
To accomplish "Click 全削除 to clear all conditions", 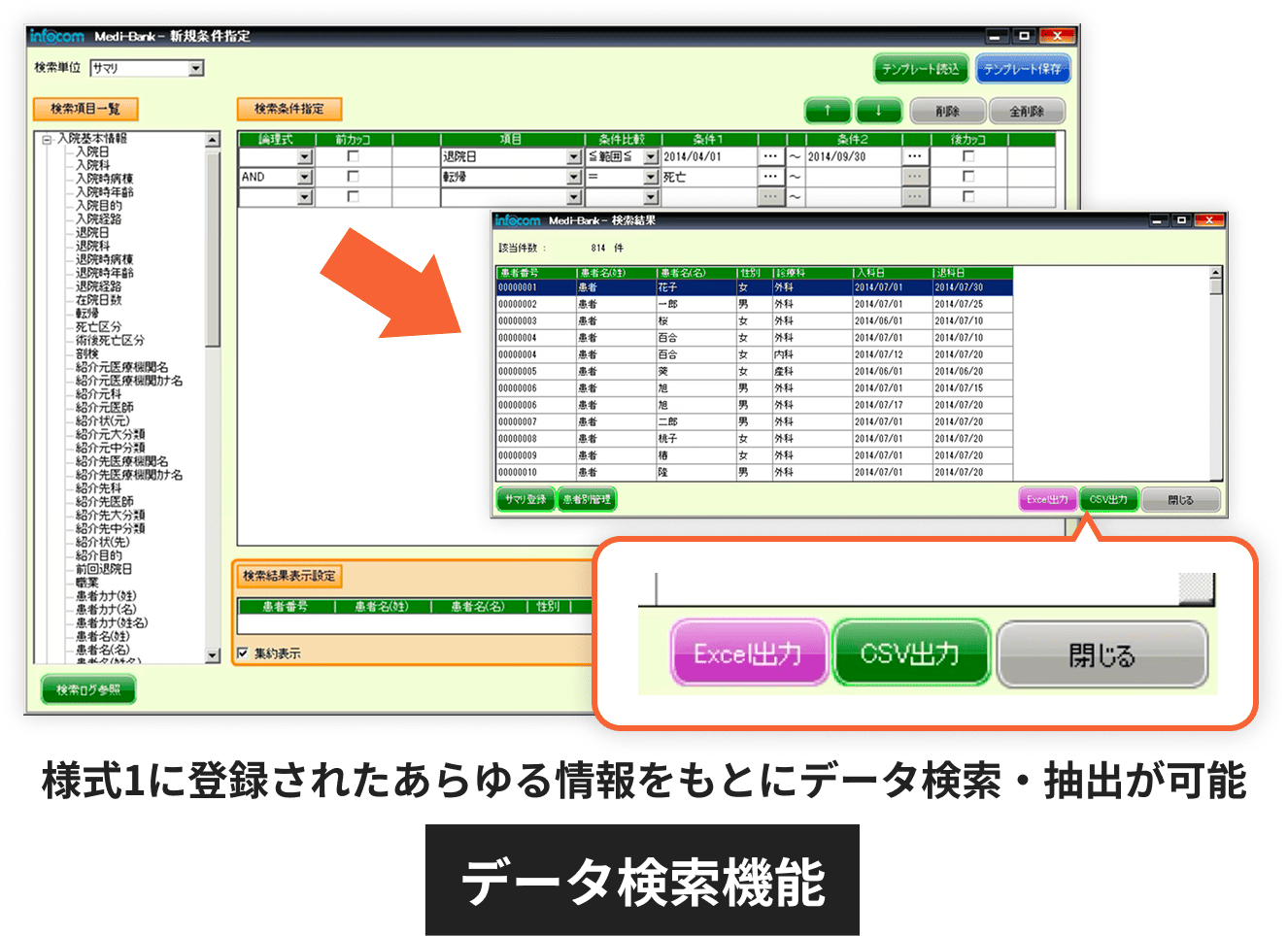I will click(1026, 110).
